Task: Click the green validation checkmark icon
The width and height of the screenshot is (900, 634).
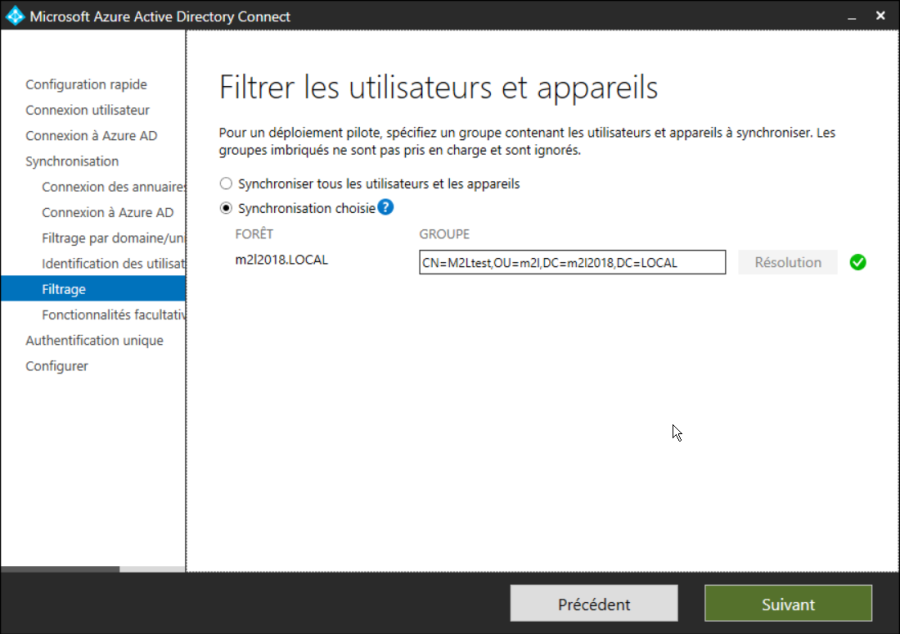Action: pos(858,262)
